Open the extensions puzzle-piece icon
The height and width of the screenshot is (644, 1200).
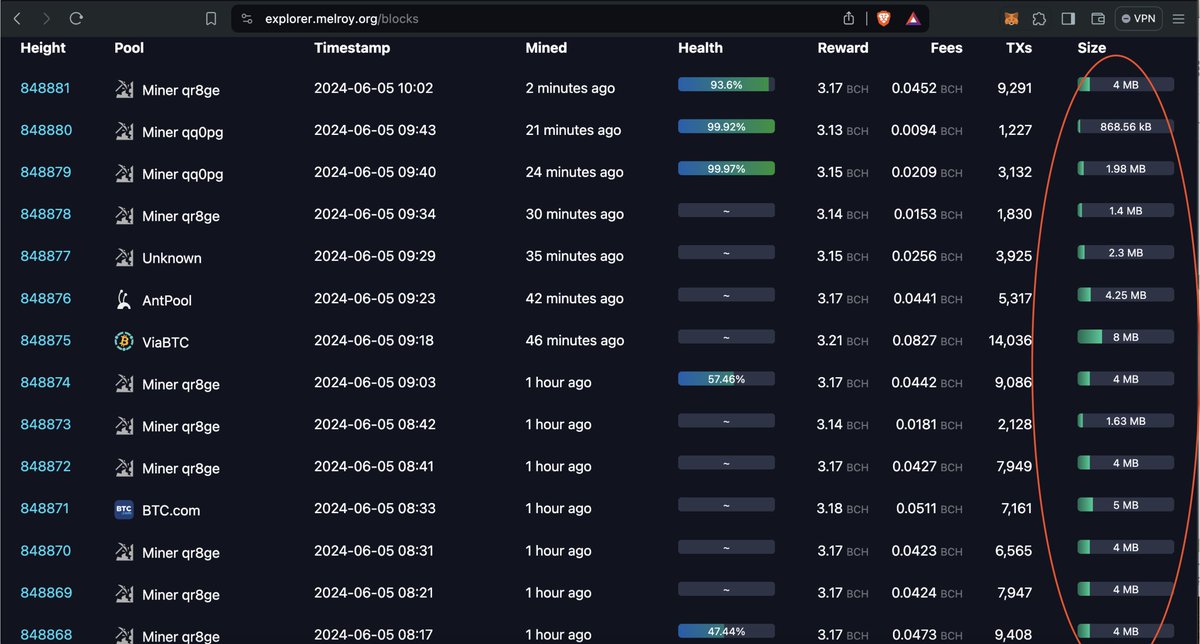(x=1040, y=18)
